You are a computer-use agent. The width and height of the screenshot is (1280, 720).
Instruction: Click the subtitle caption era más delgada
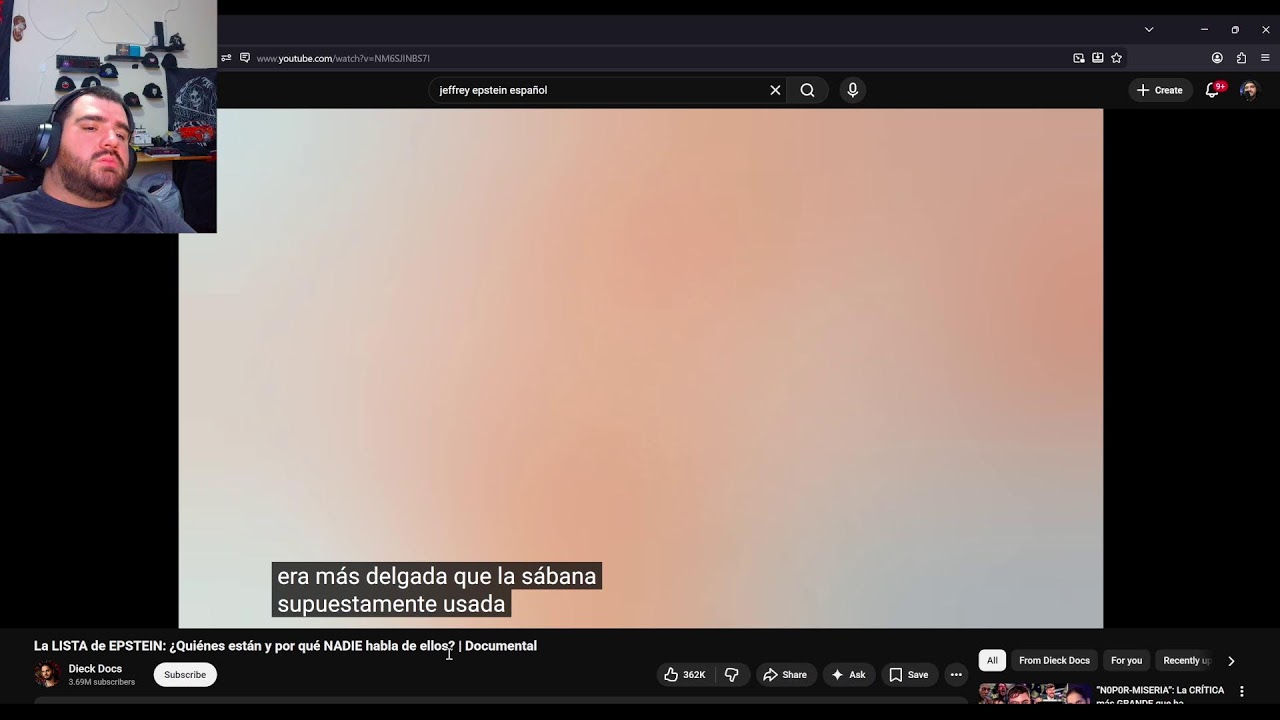436,590
